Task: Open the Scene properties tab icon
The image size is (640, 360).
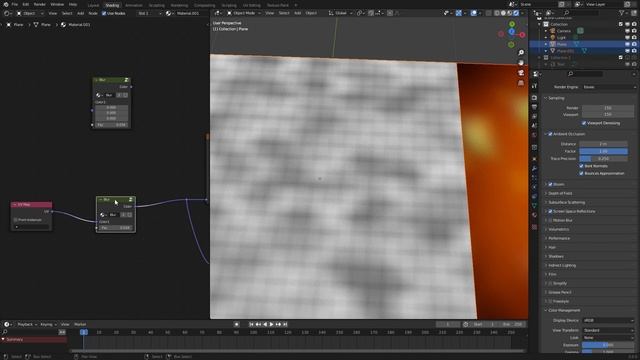Action: (x=534, y=126)
